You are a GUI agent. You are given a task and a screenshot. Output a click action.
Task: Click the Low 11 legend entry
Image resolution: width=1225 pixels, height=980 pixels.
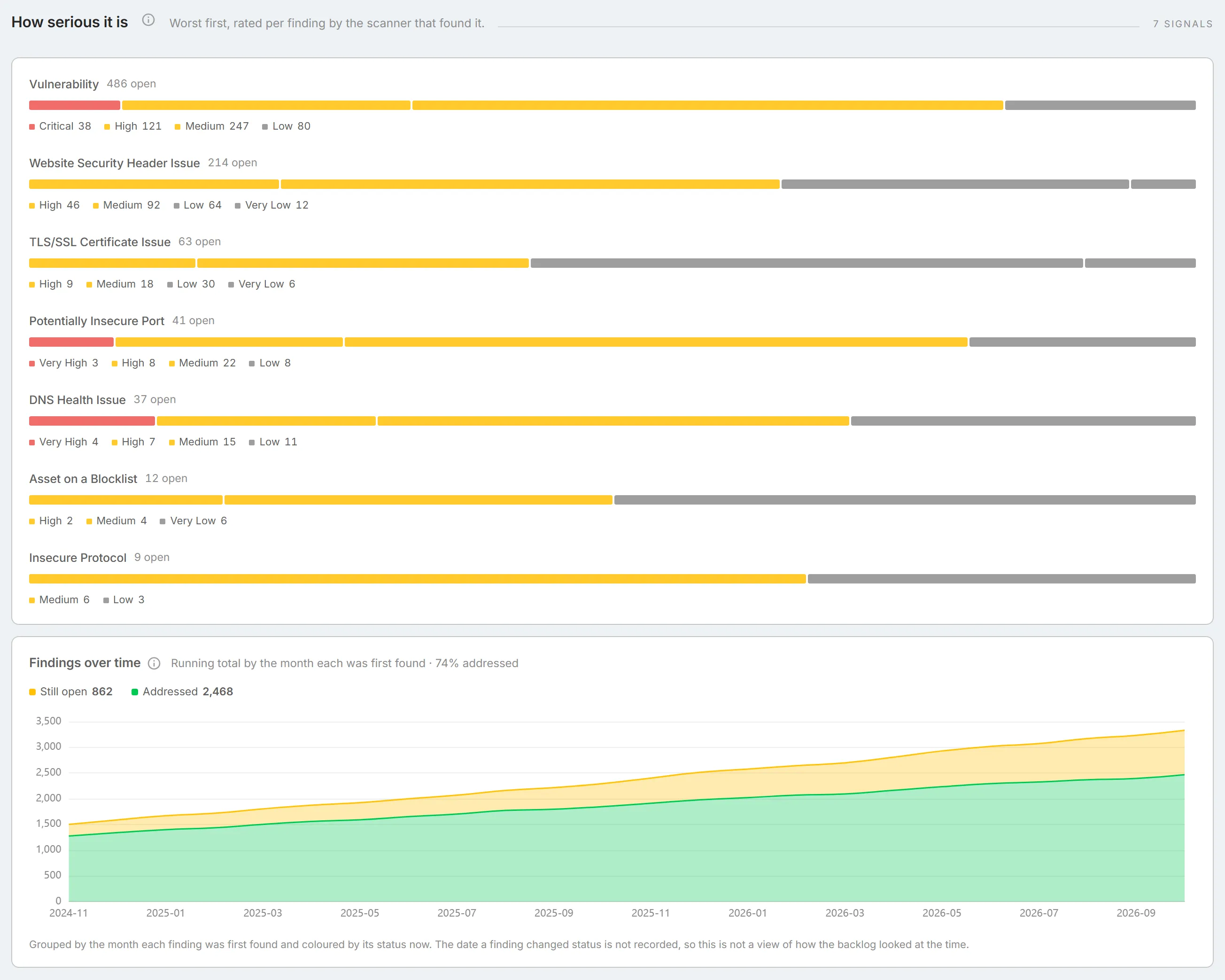(x=273, y=442)
